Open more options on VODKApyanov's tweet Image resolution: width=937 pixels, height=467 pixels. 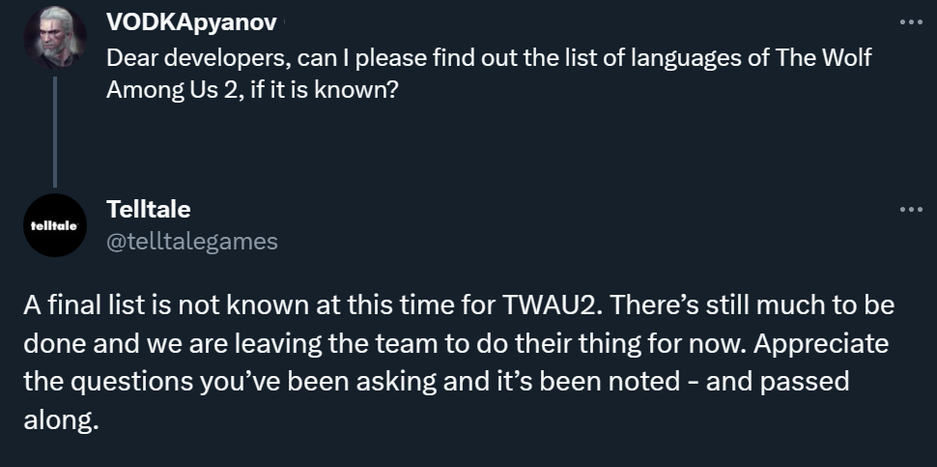tap(910, 22)
